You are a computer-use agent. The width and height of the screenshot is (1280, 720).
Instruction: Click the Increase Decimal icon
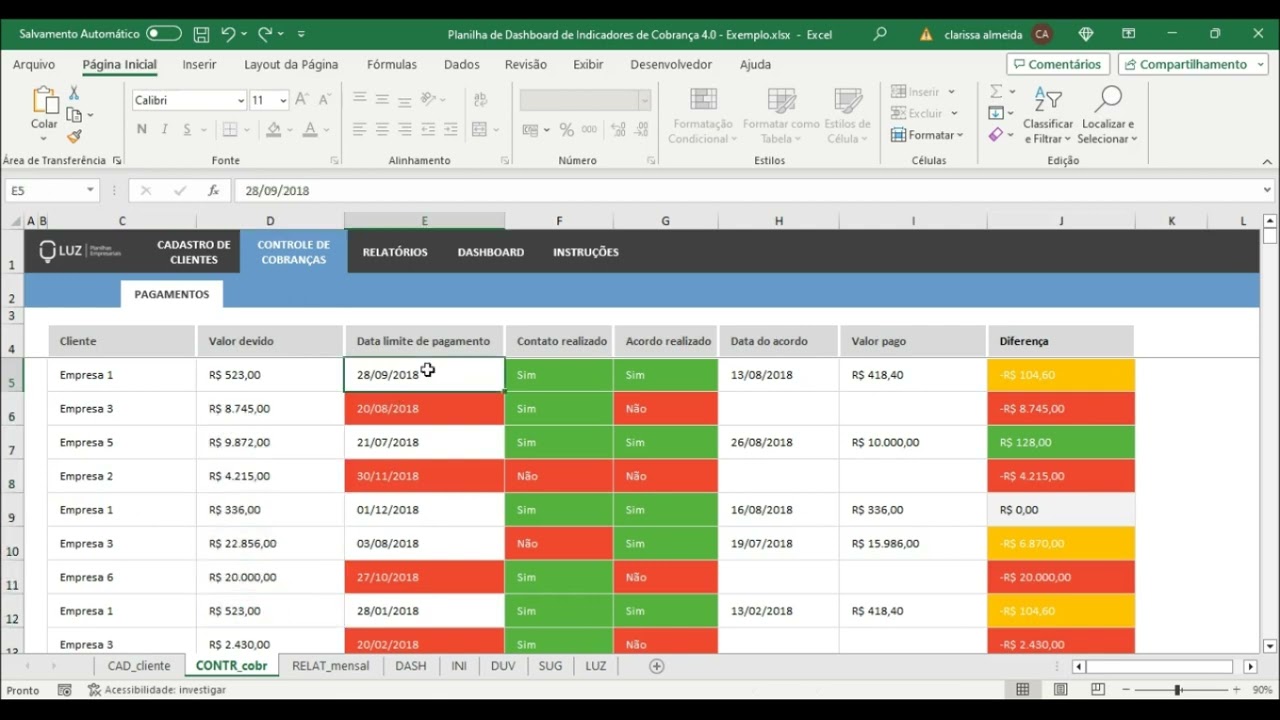618,130
